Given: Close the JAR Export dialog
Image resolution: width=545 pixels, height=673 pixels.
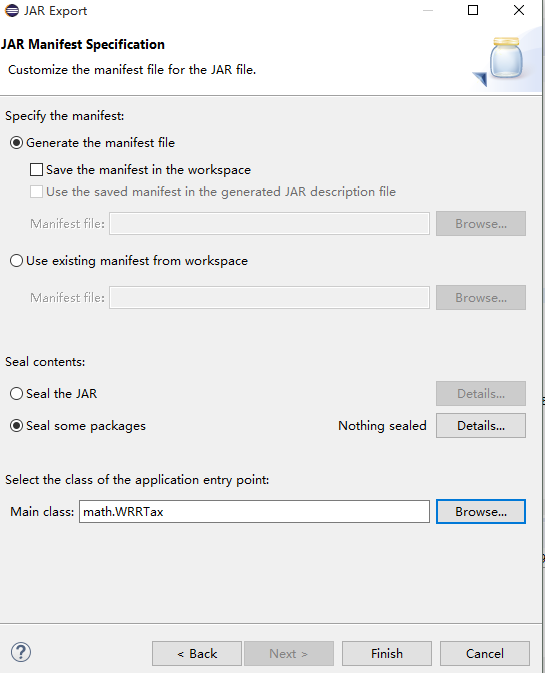Looking at the screenshot, I should (x=519, y=10).
